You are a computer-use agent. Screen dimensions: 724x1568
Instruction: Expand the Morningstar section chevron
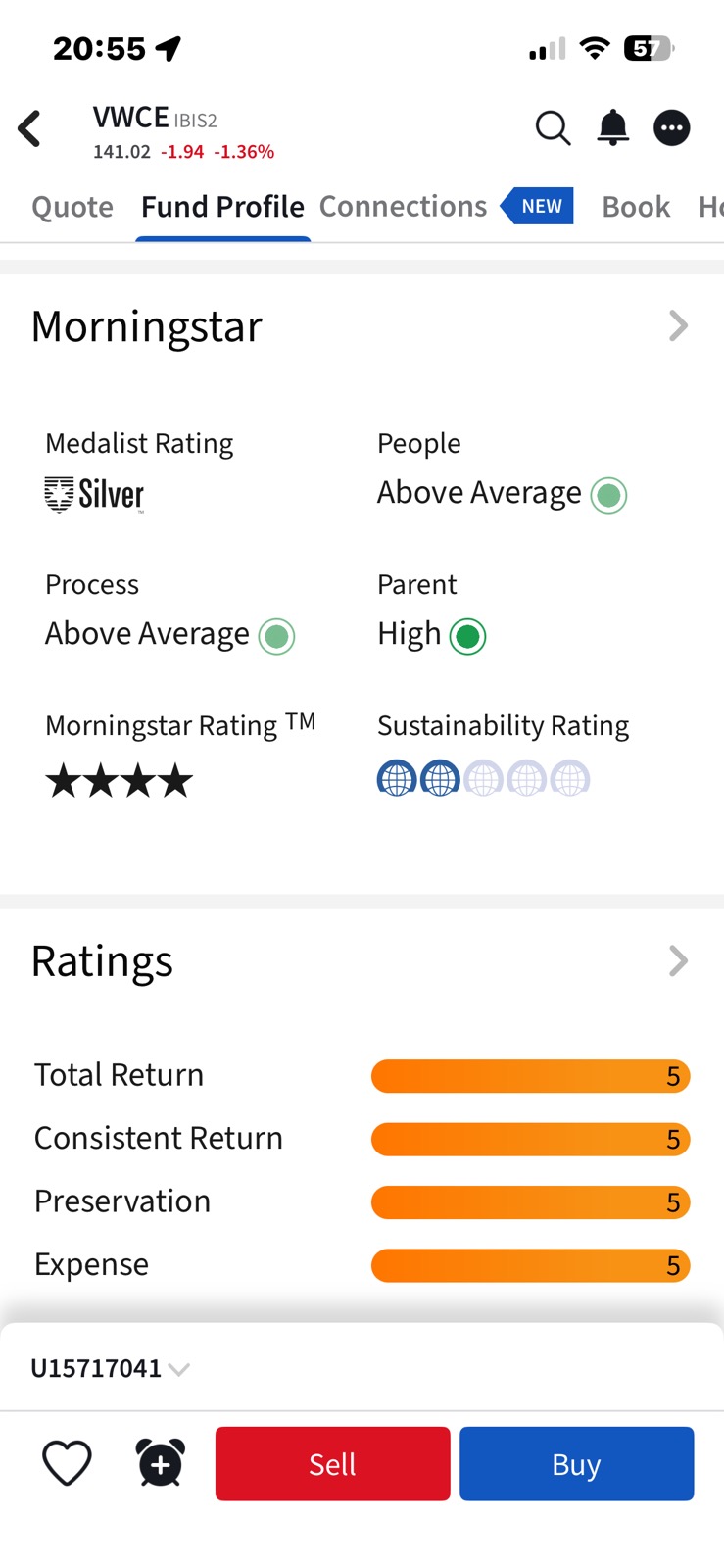pyautogui.click(x=677, y=325)
